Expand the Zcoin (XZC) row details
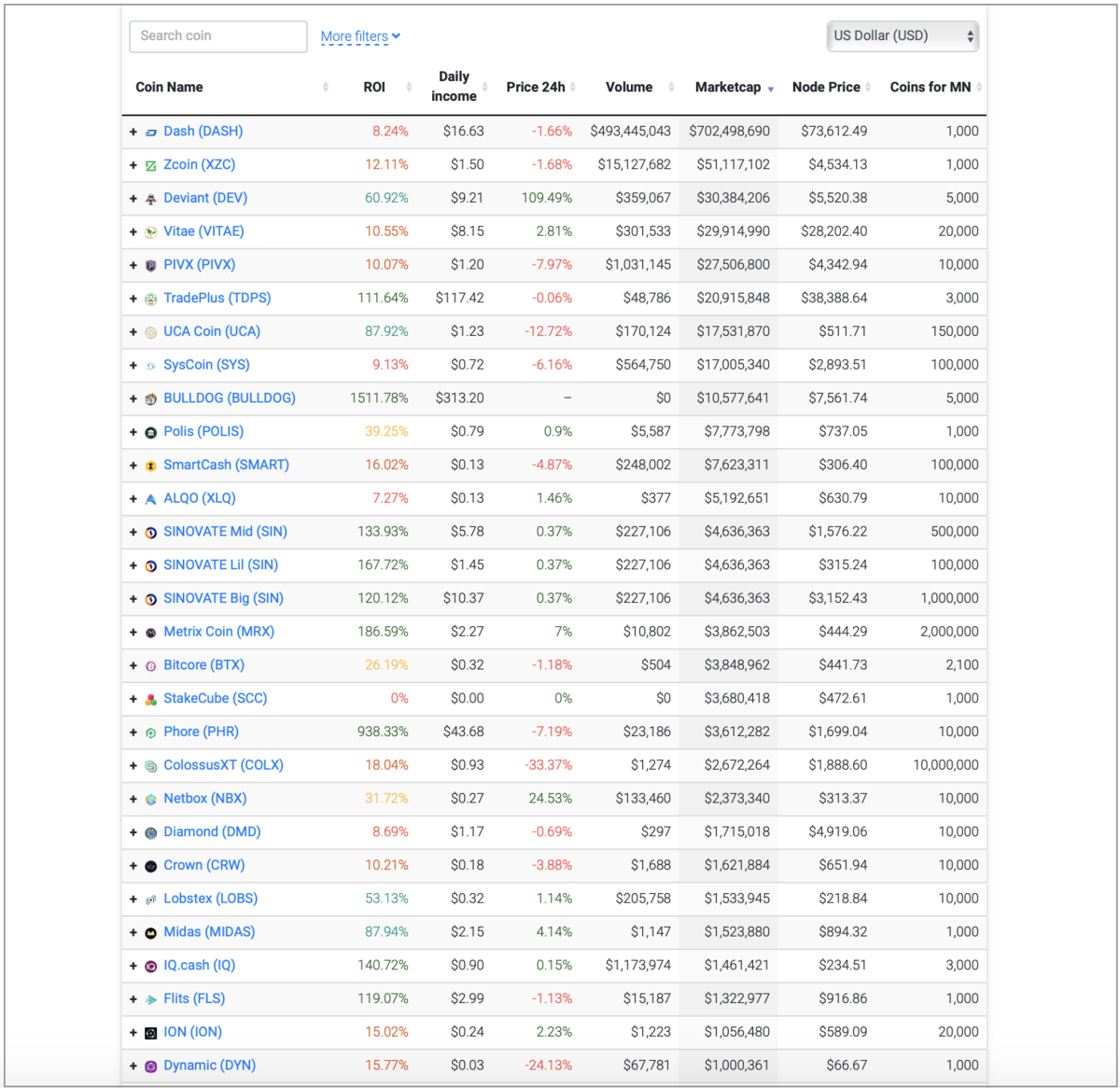 133,165
